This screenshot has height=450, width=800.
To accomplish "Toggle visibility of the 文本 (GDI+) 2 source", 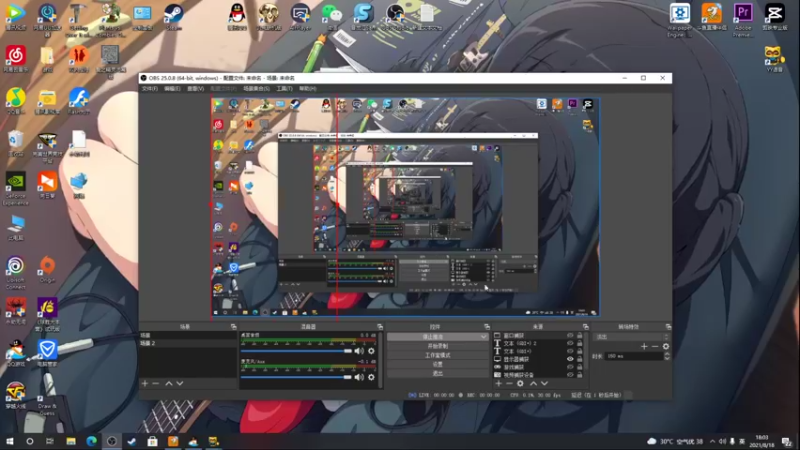I will tap(570, 343).
